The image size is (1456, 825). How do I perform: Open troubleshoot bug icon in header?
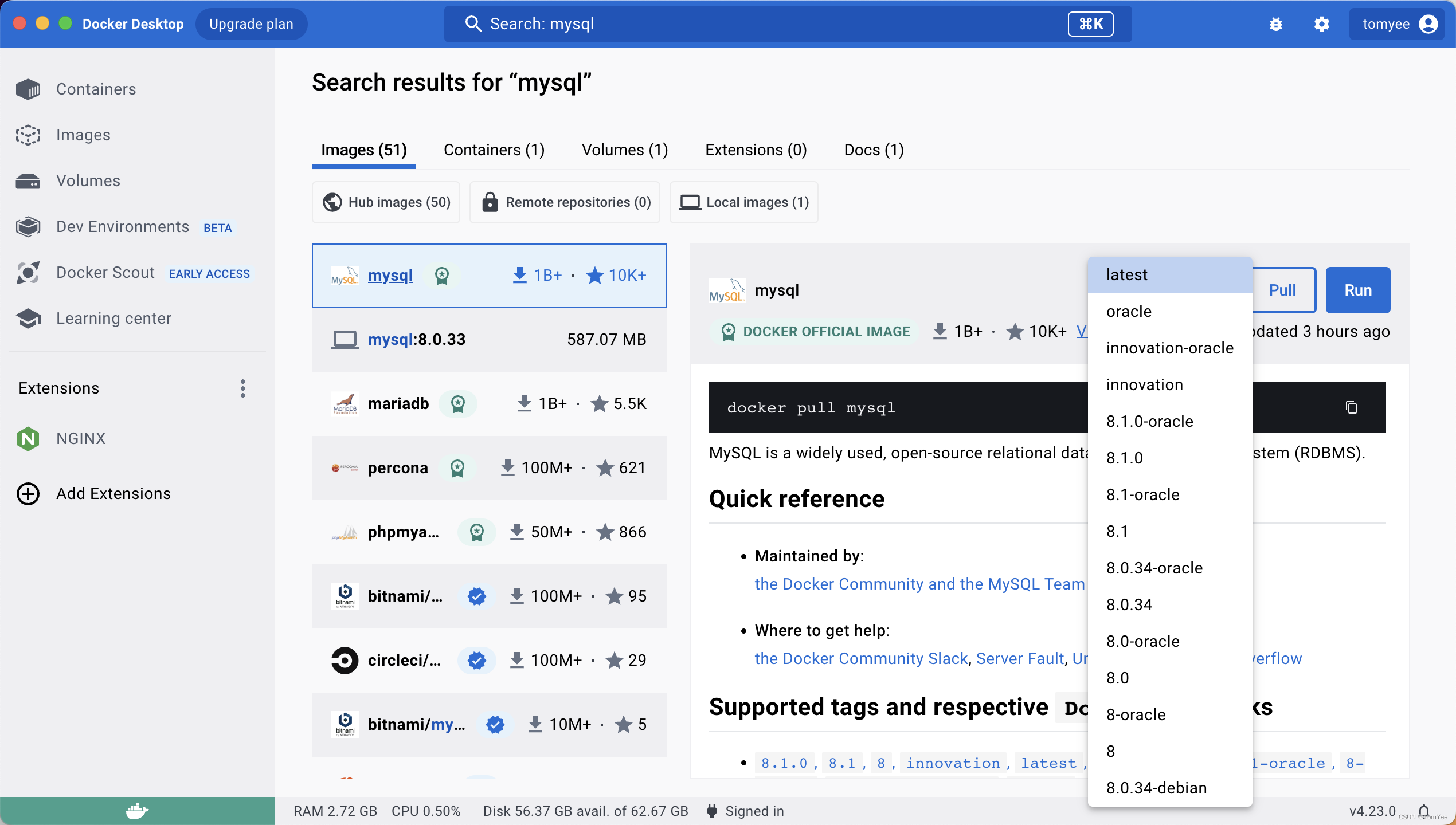pos(1276,24)
